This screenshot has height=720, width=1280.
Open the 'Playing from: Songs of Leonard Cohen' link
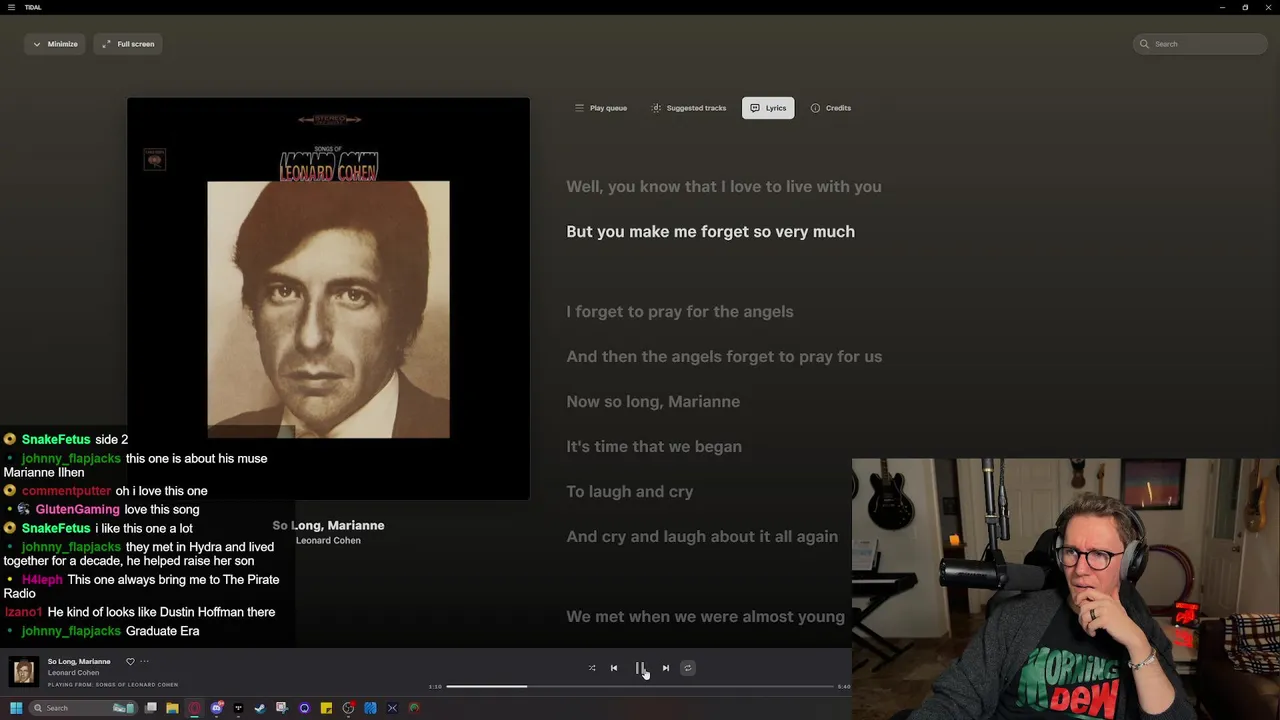point(113,685)
